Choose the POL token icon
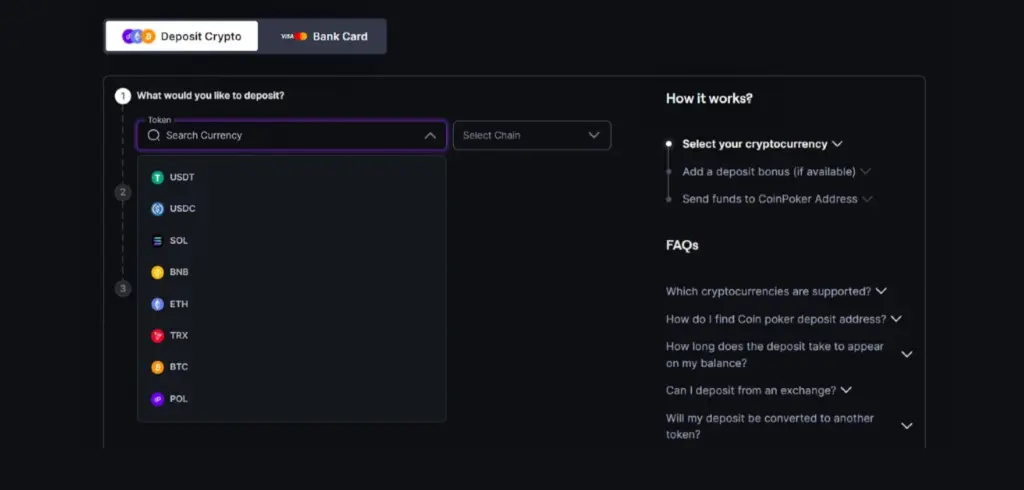The height and width of the screenshot is (490, 1024). 157,399
